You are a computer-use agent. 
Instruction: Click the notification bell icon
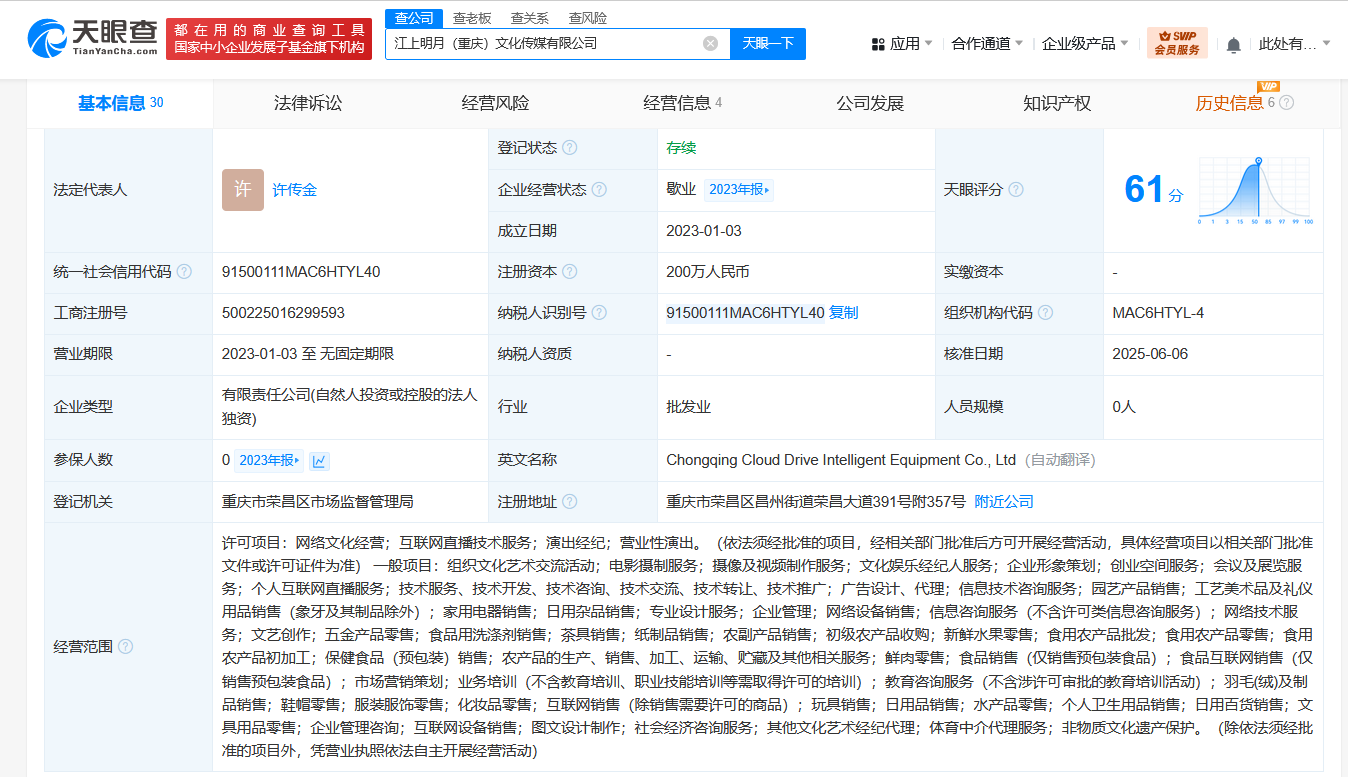pyautogui.click(x=1233, y=45)
